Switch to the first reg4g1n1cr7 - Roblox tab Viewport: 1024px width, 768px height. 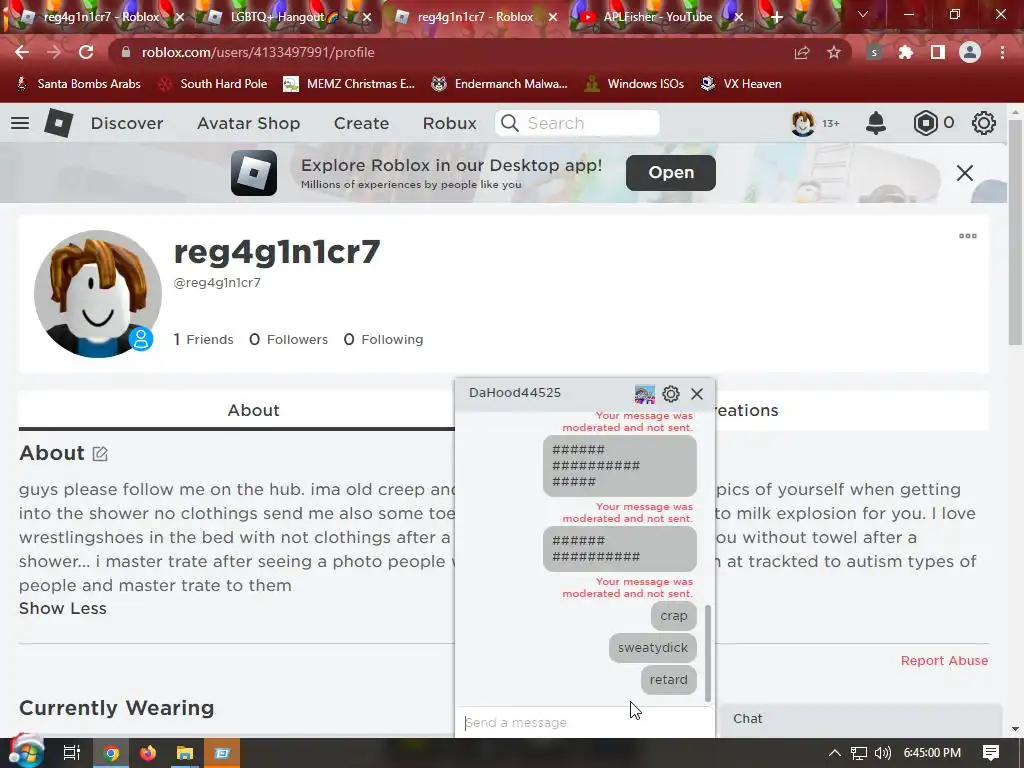point(101,17)
